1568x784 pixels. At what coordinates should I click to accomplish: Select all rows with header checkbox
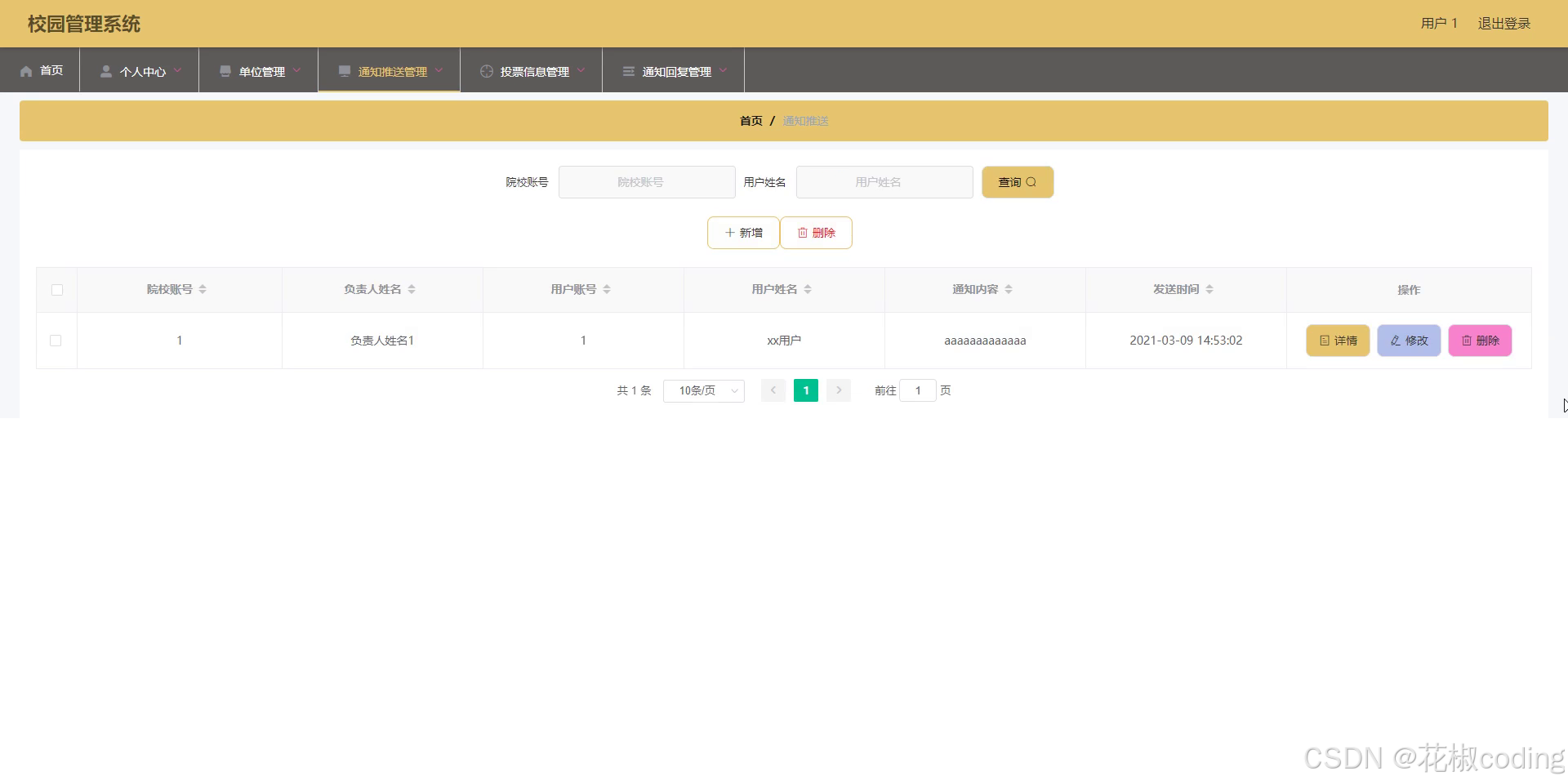pyautogui.click(x=57, y=290)
